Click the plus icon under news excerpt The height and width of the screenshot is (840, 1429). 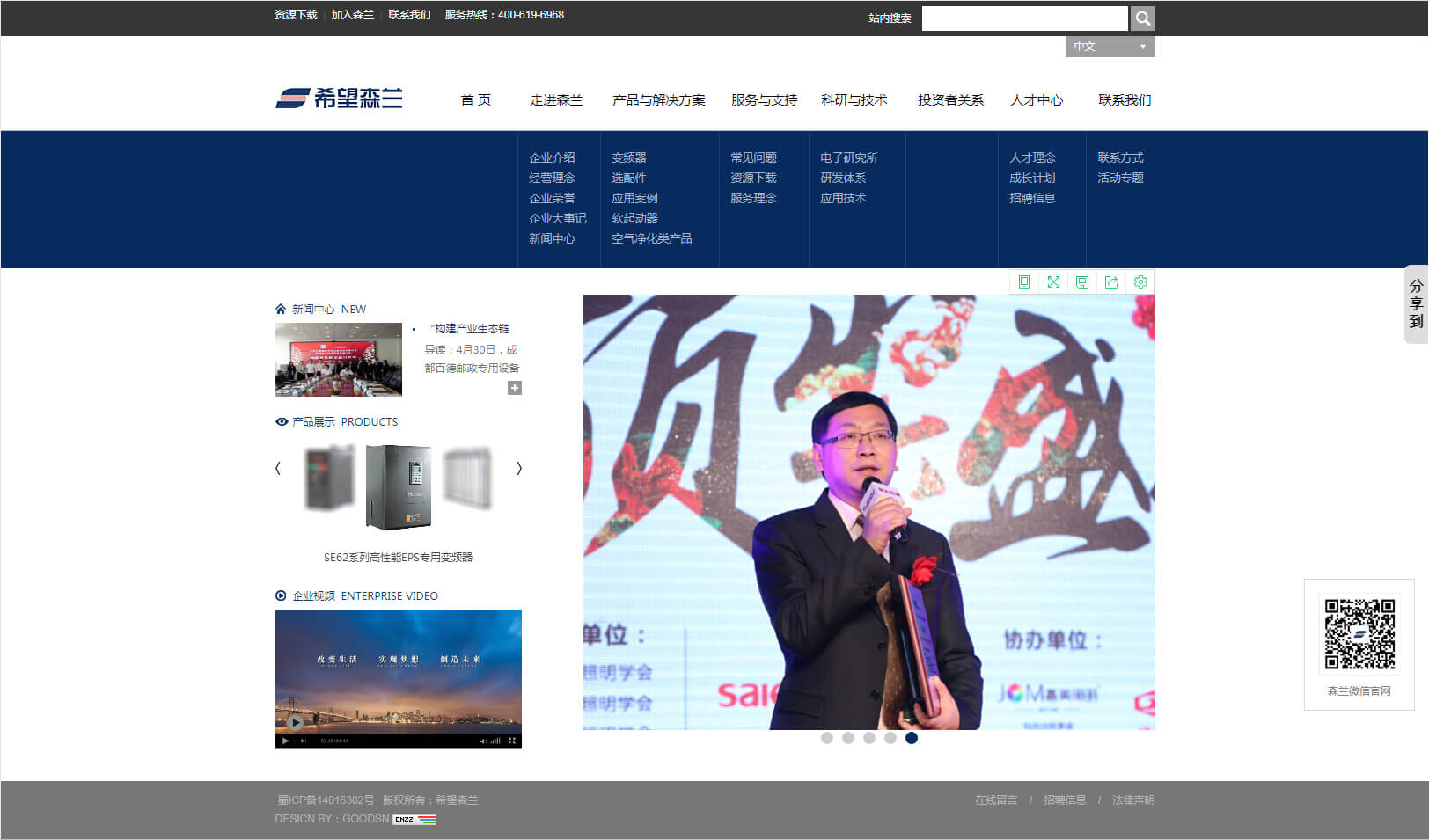(515, 388)
